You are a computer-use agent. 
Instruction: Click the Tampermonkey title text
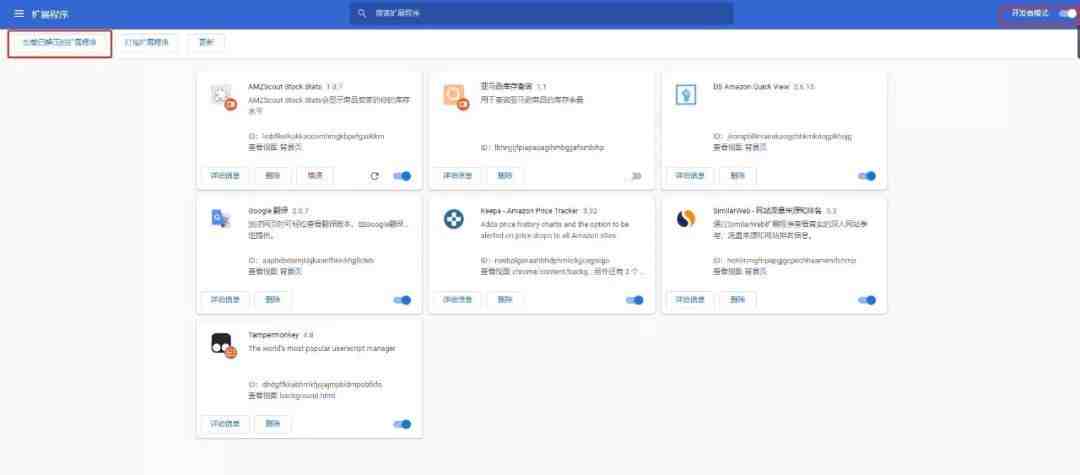point(273,335)
